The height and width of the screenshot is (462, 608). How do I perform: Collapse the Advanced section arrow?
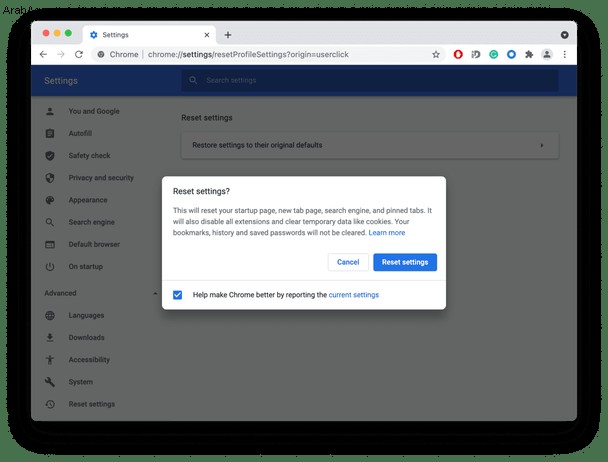[155, 293]
